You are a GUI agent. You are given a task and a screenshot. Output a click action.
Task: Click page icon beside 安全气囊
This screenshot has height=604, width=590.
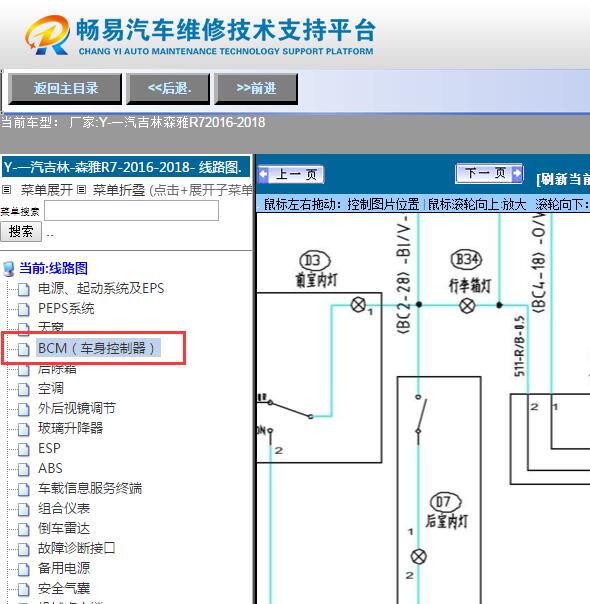pos(23,589)
